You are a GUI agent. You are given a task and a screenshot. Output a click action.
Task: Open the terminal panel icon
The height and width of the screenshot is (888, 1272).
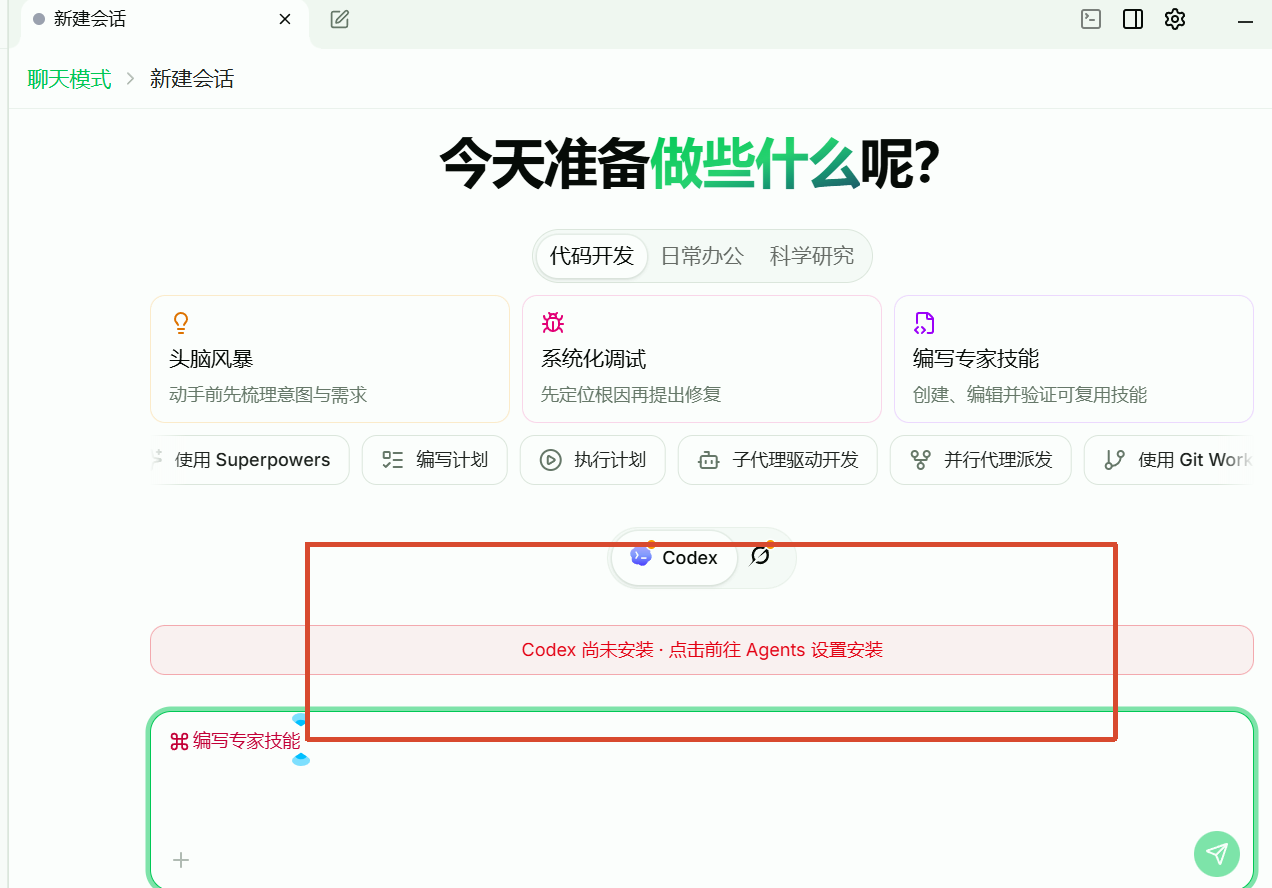(x=1091, y=19)
